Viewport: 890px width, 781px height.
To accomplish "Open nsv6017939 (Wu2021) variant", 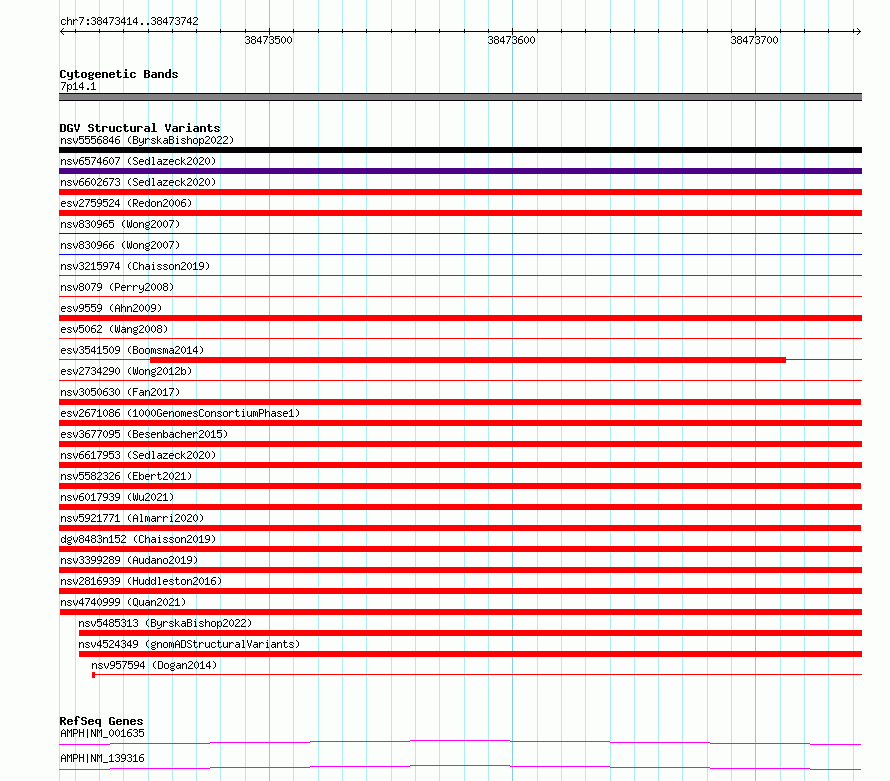I will tap(117, 497).
